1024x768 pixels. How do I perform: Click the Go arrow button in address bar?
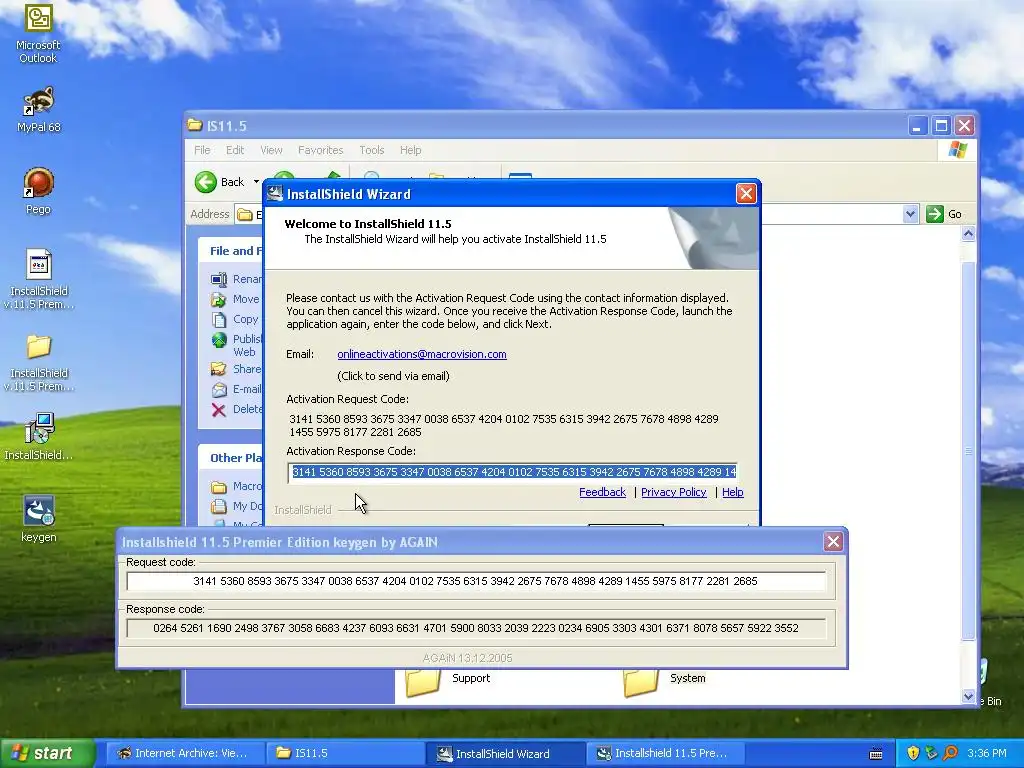(x=935, y=214)
